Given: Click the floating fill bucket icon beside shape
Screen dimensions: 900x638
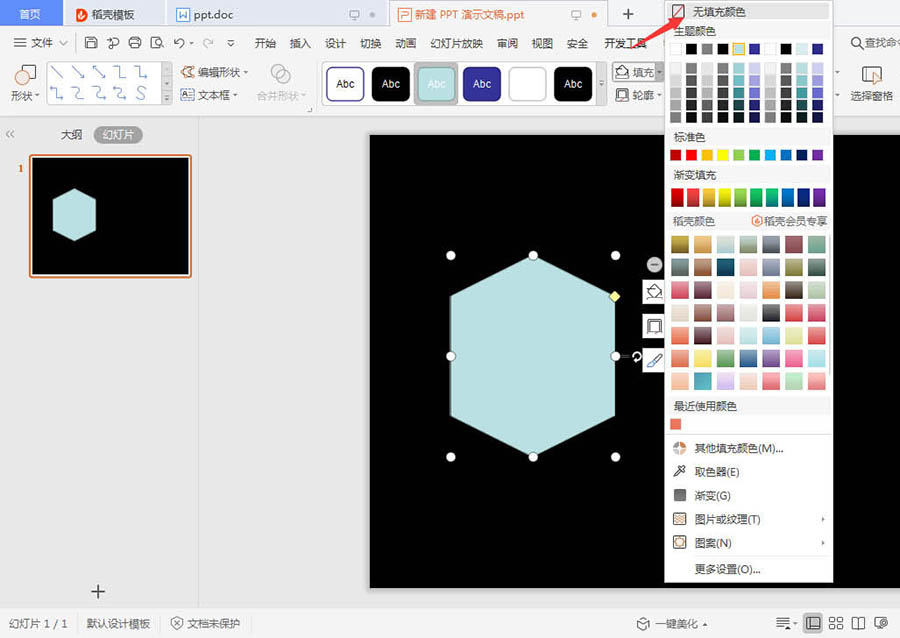Looking at the screenshot, I should click(654, 293).
